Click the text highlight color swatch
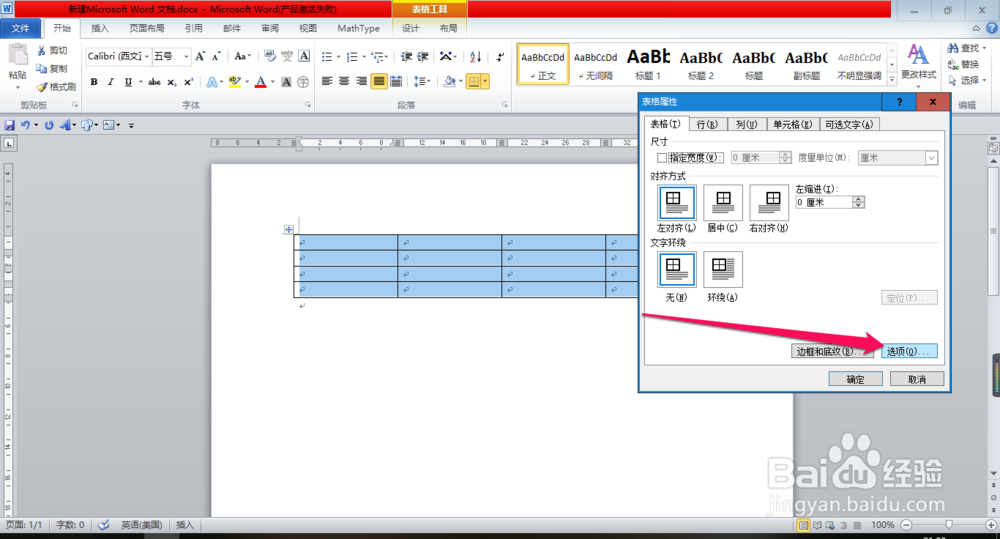 [x=234, y=82]
